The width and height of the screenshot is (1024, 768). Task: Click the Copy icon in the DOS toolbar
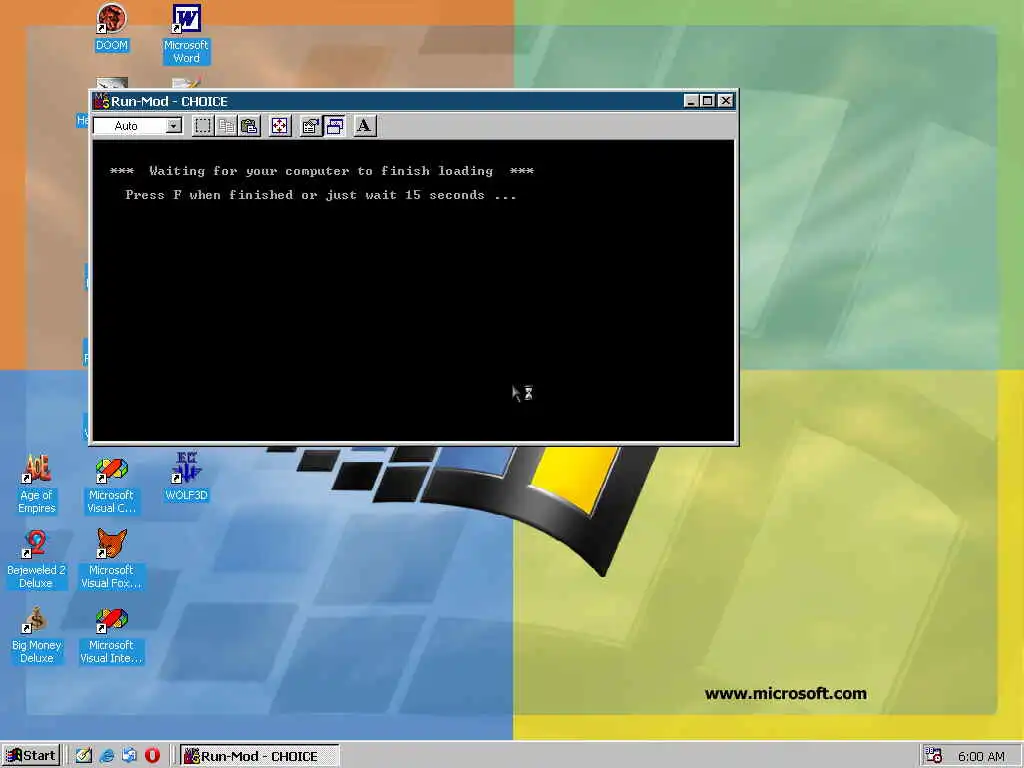227,125
